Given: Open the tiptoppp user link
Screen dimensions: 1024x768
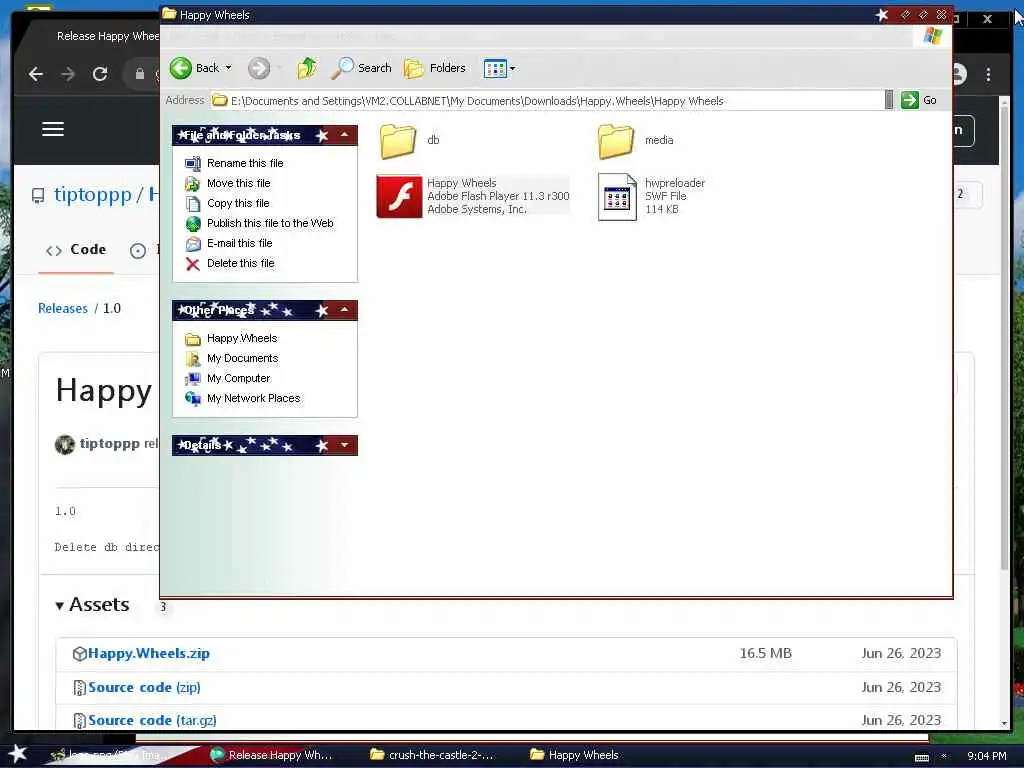Looking at the screenshot, I should coord(92,195).
